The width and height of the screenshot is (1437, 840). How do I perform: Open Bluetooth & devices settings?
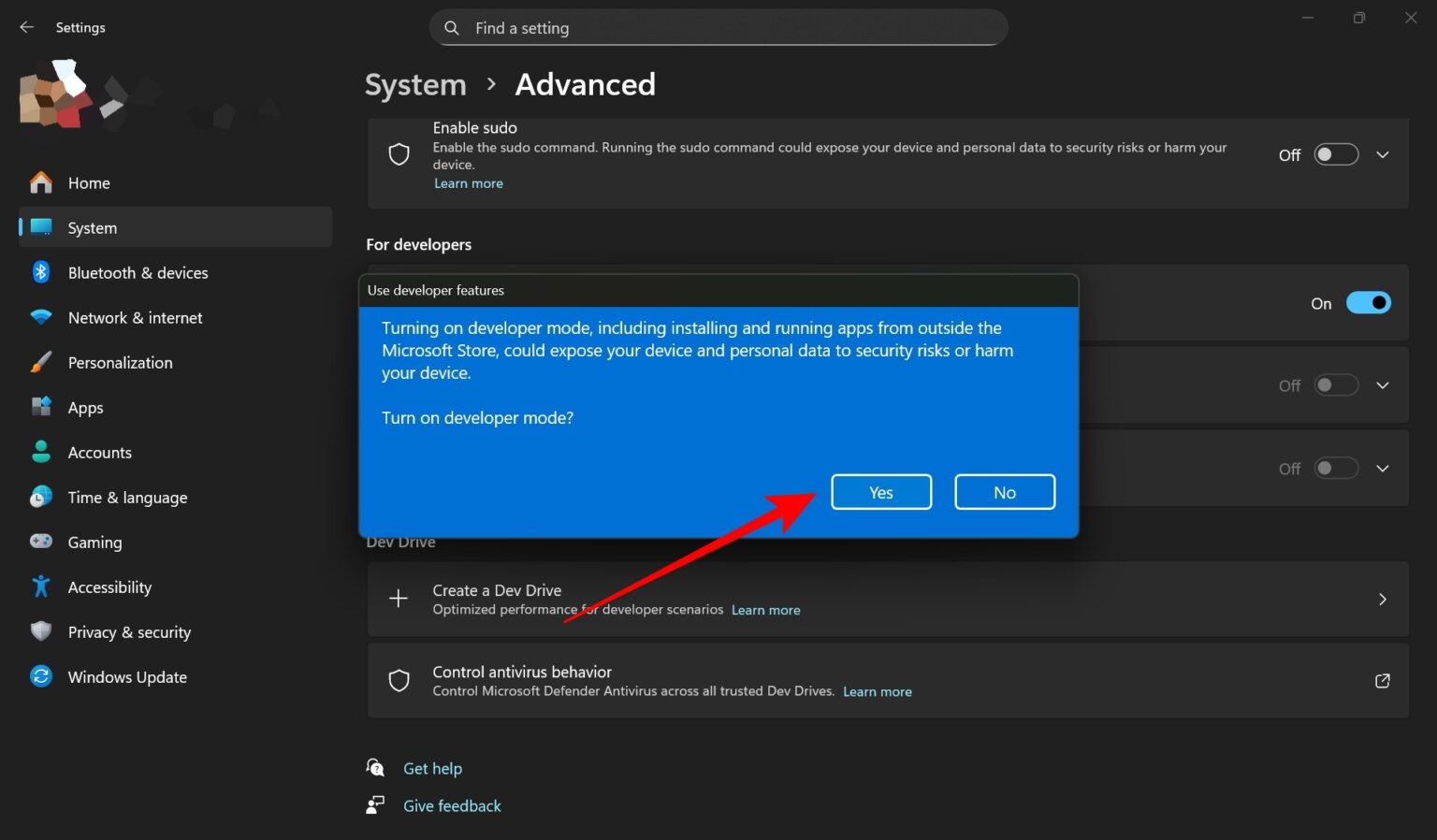pyautogui.click(x=176, y=272)
